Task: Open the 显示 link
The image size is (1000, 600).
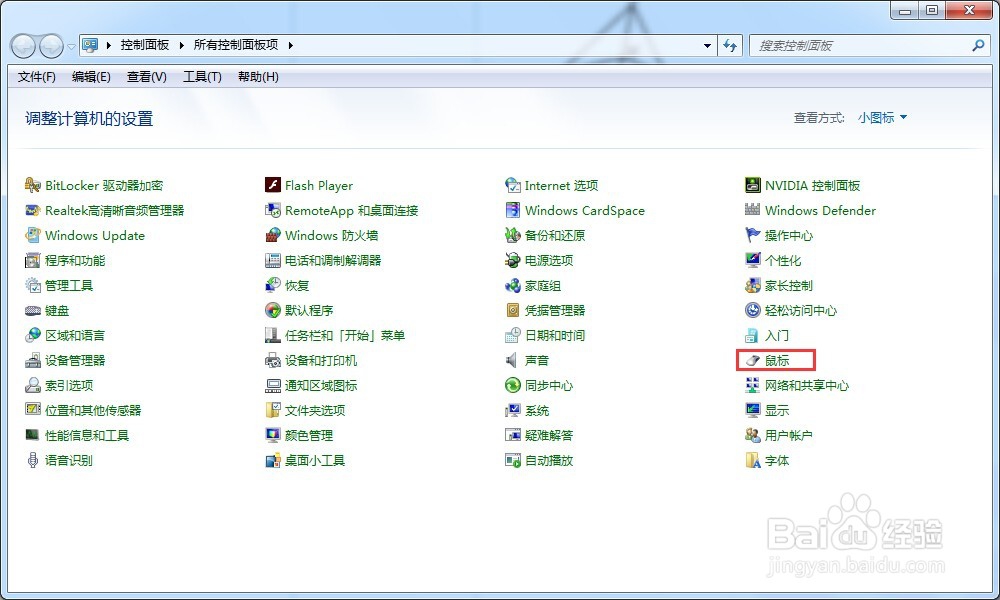Action: [x=777, y=411]
